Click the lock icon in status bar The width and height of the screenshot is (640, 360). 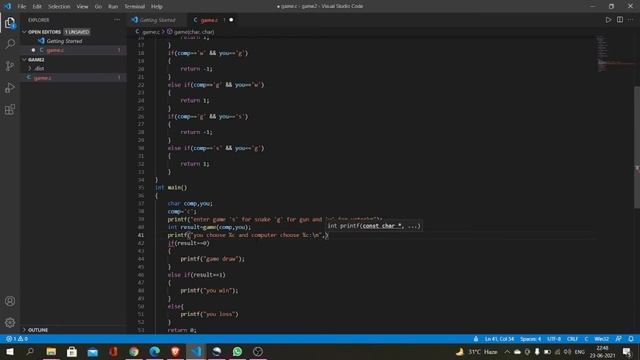[476, 339]
